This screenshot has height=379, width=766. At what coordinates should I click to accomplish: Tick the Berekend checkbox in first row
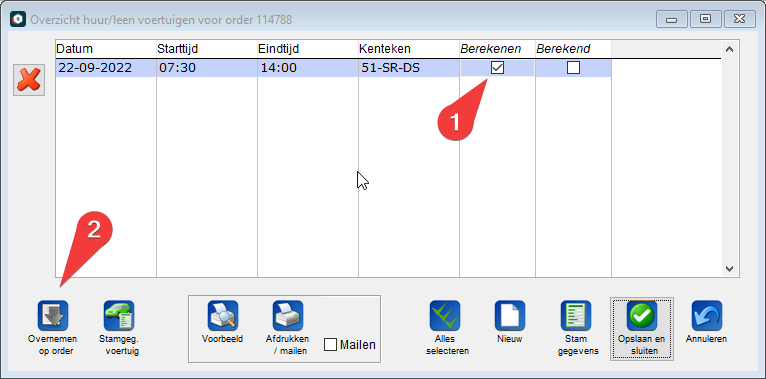(x=574, y=68)
